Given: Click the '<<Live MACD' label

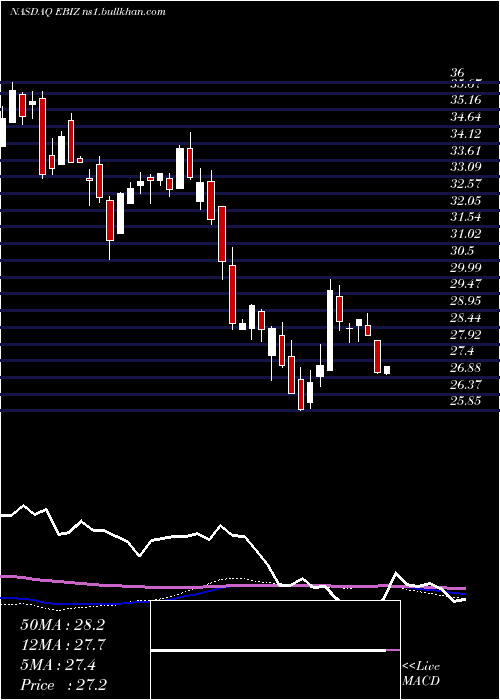Looking at the screenshot, I should pyautogui.click(x=421, y=674).
